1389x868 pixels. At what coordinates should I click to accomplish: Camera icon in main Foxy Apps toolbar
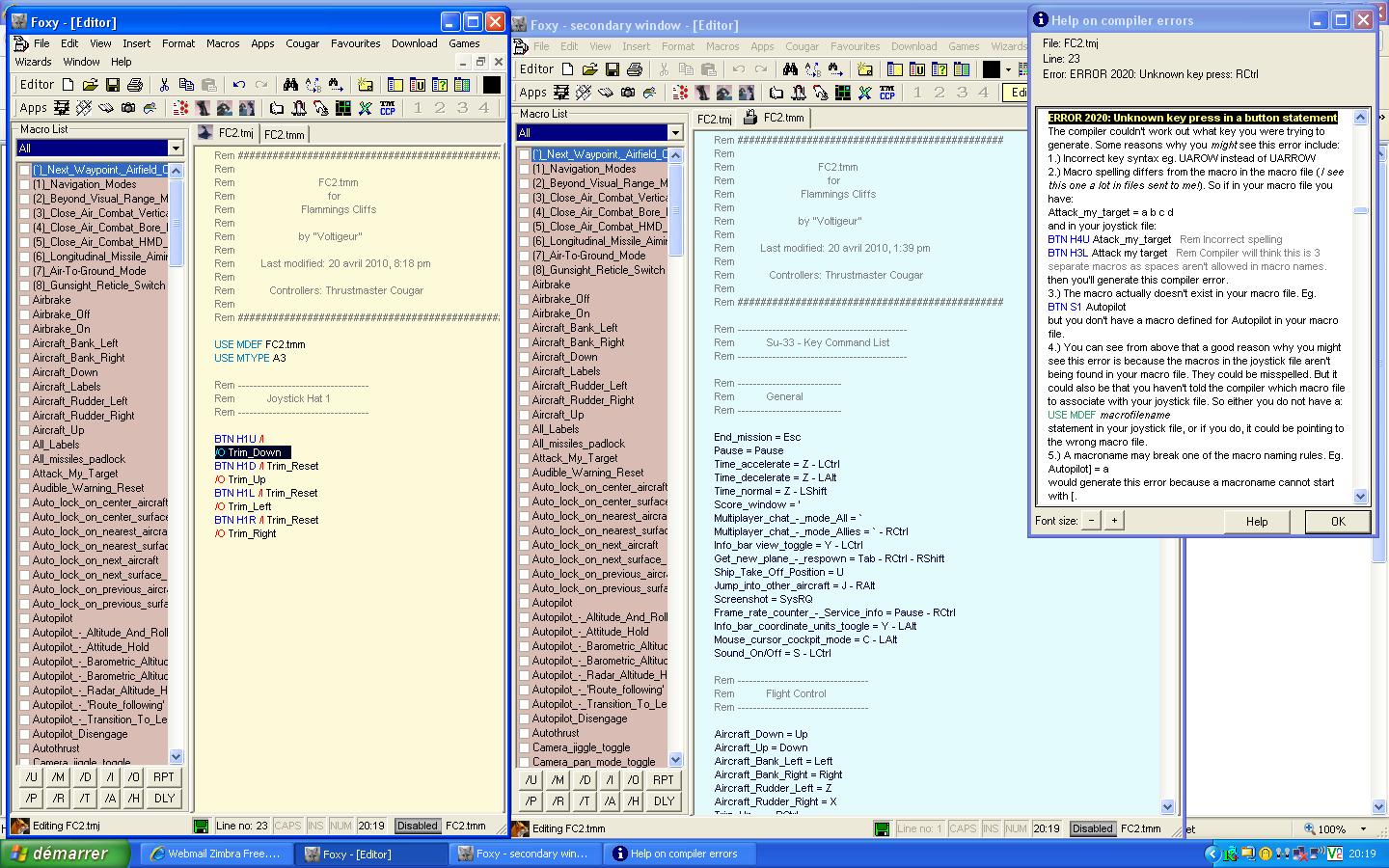[128, 108]
